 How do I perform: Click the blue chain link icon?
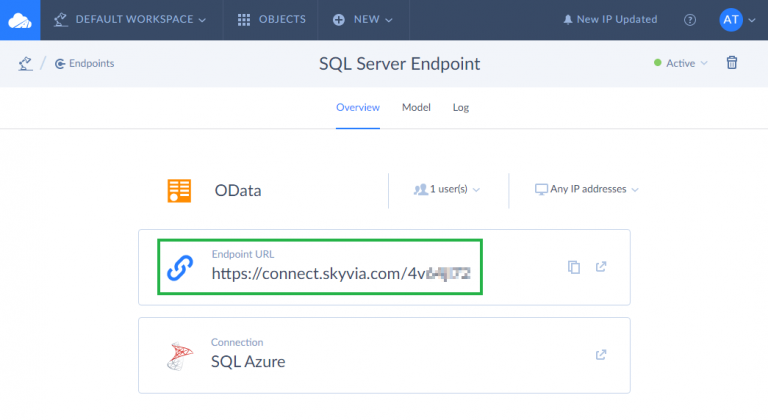click(x=180, y=267)
